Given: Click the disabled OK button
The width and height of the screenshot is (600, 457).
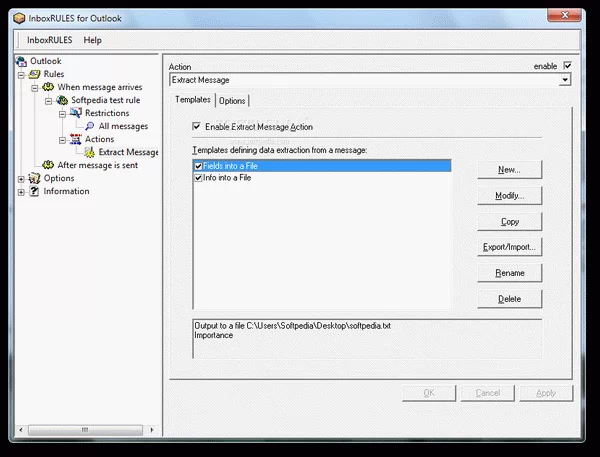Looking at the screenshot, I should [429, 393].
